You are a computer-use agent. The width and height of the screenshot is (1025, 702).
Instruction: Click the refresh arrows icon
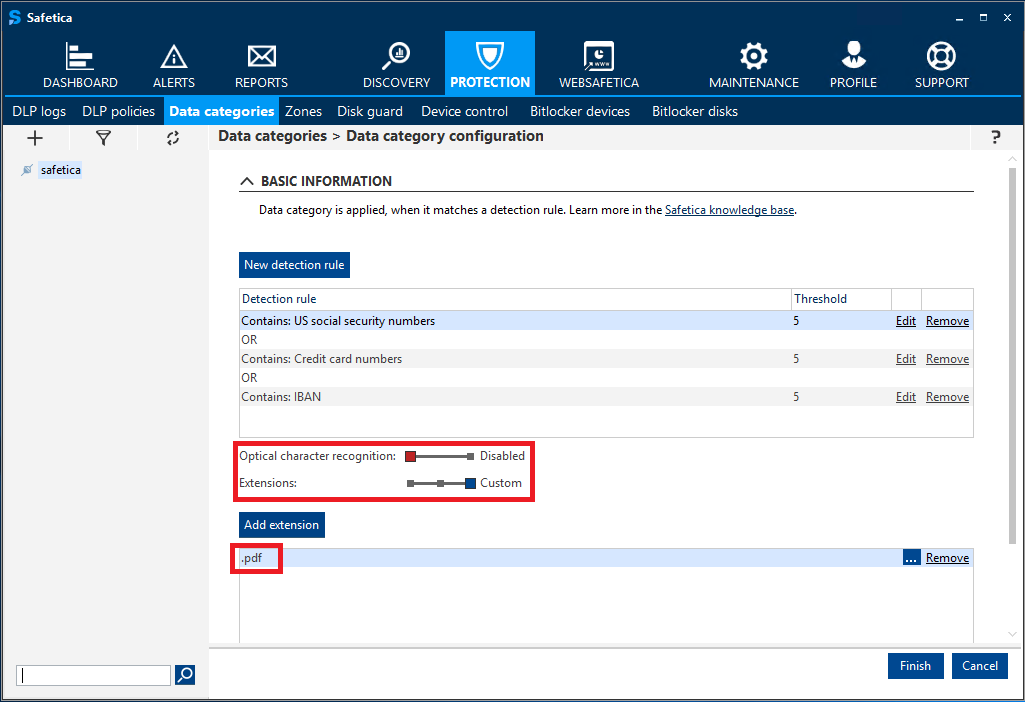click(x=173, y=138)
